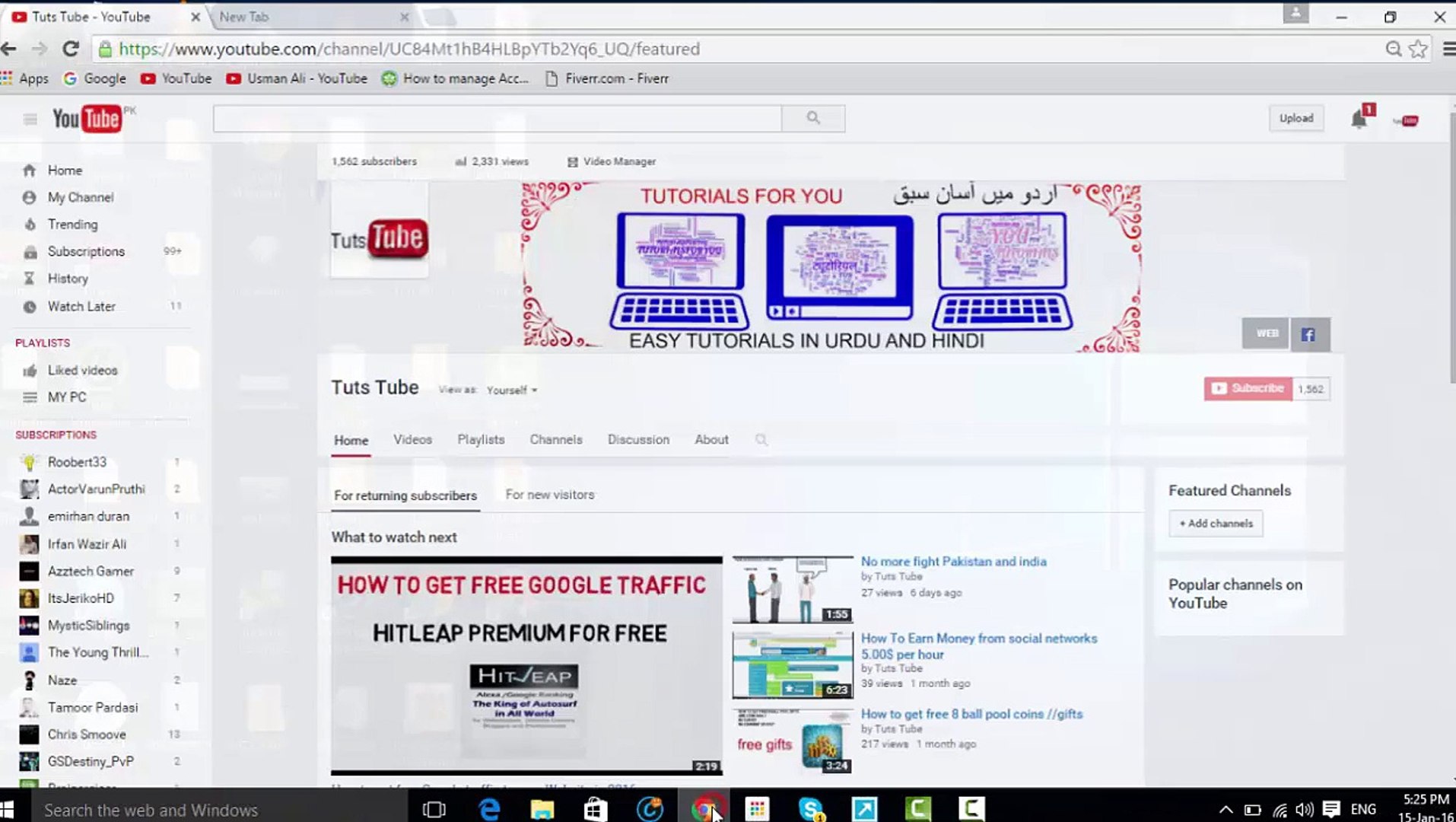This screenshot has height=822, width=1456.
Task: Click '+ Add channels' under Featured Channels
Action: pyautogui.click(x=1215, y=523)
